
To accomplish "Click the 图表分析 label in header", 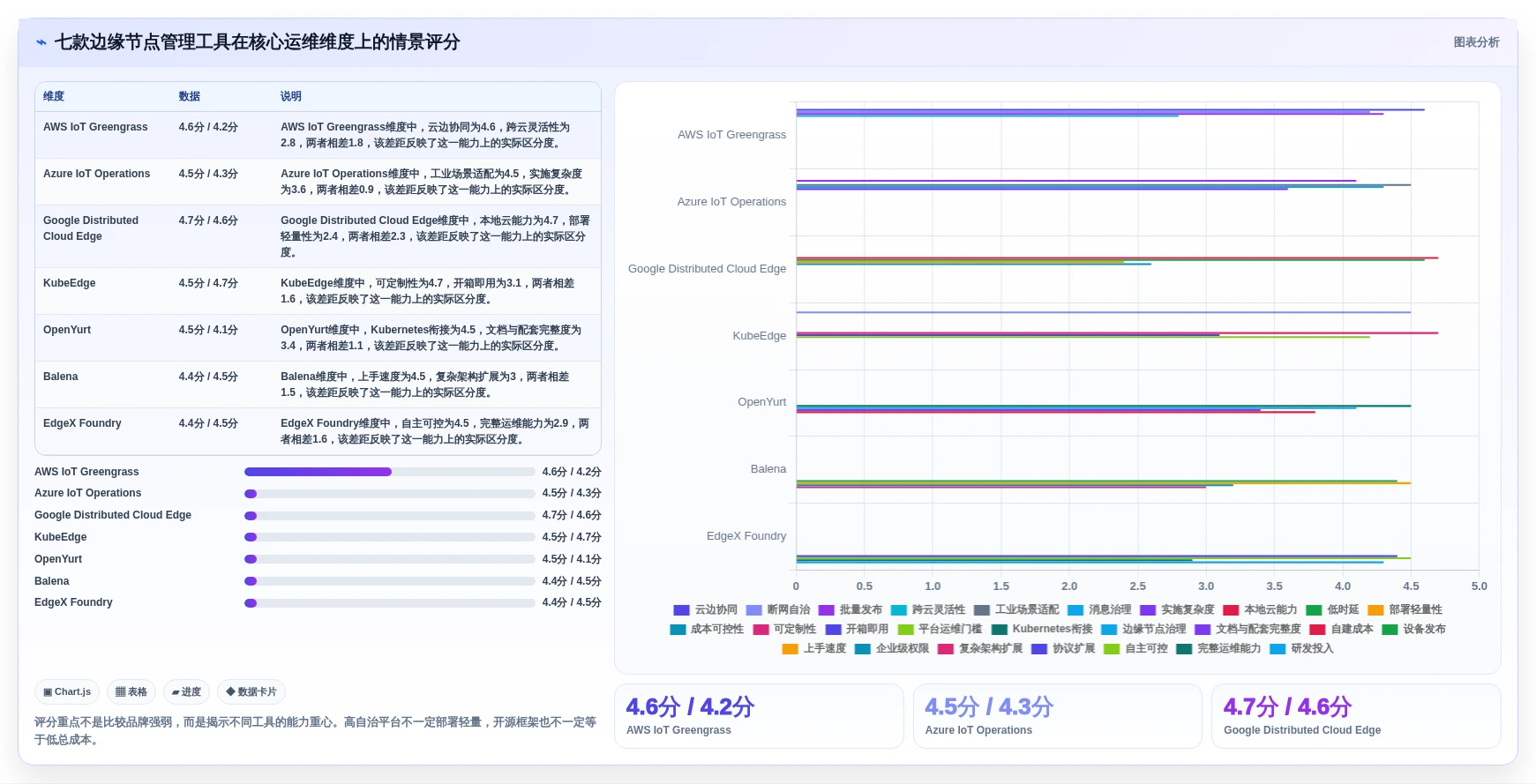I will coord(1476,42).
